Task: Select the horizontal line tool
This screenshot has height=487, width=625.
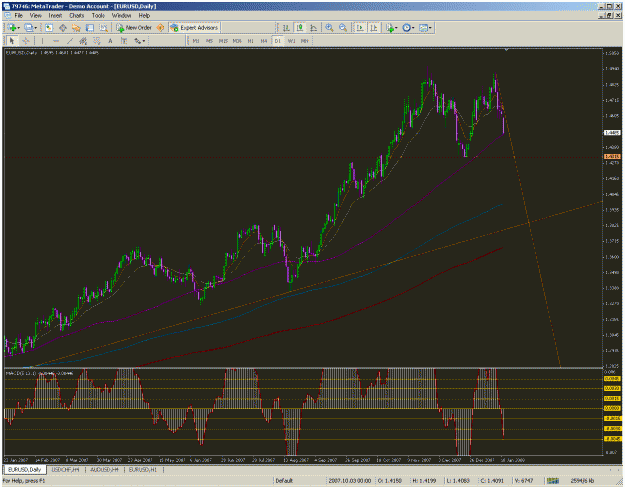Action: [56, 41]
